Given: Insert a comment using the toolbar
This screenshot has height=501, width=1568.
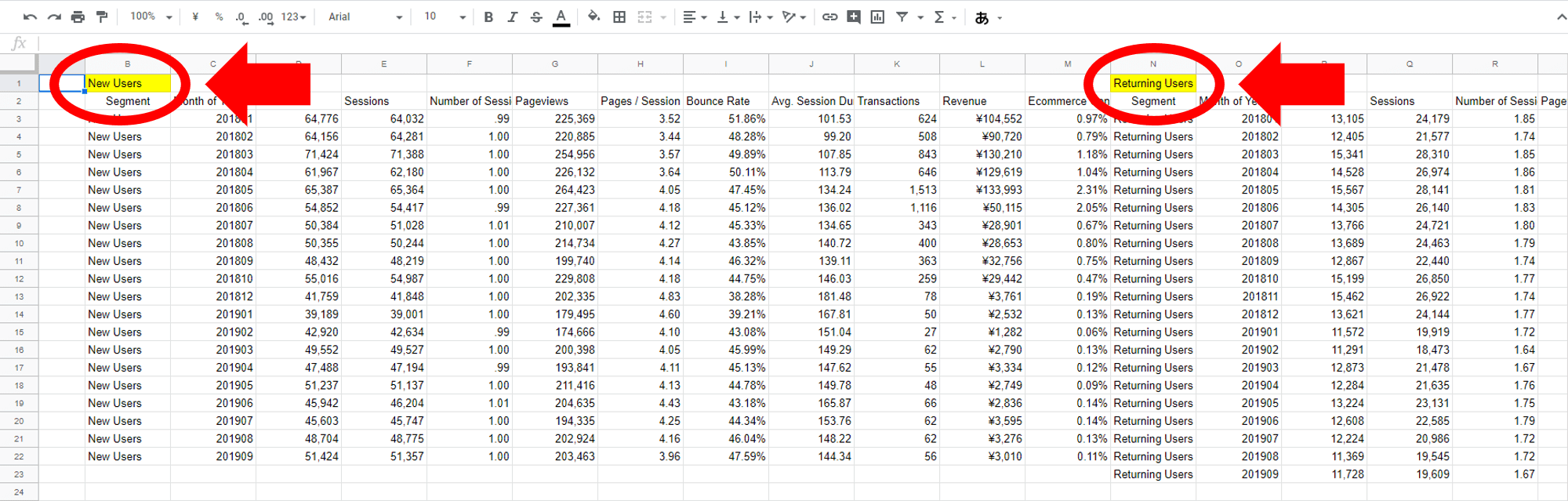Looking at the screenshot, I should 854,16.
